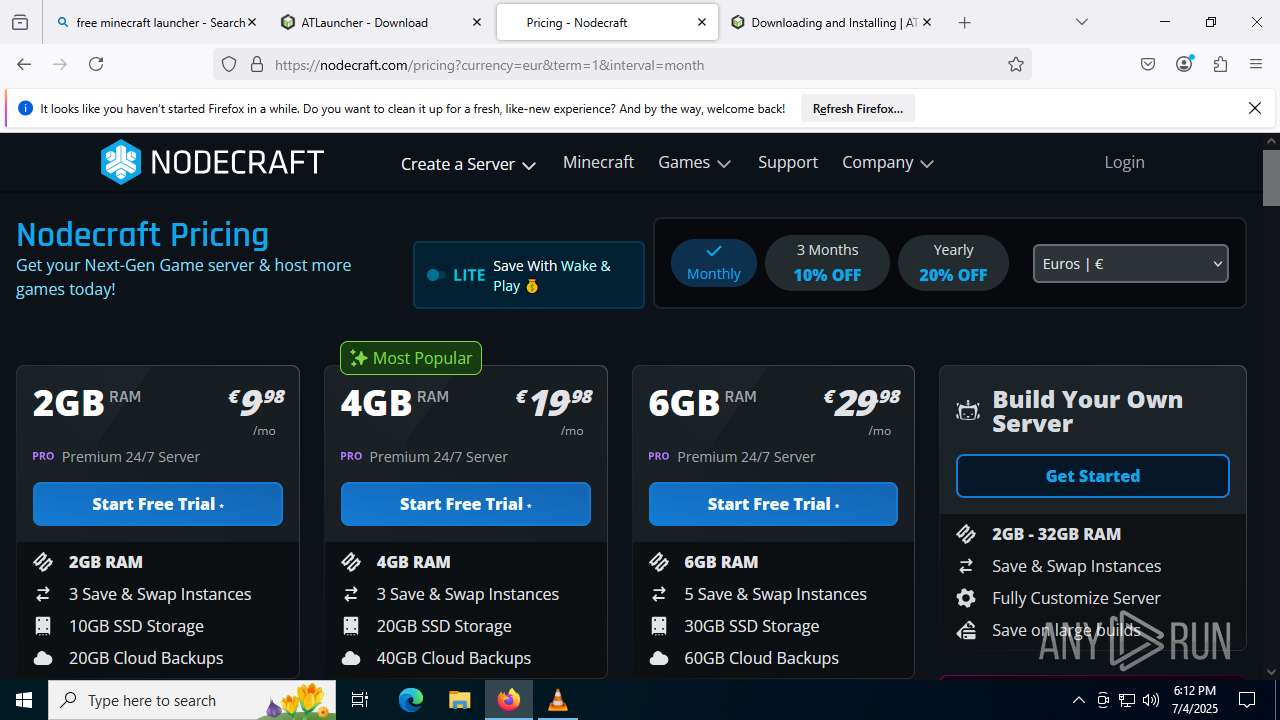Screen dimensions: 1280x720
Task: Click the Refresh Firefox button
Action: tap(858, 109)
